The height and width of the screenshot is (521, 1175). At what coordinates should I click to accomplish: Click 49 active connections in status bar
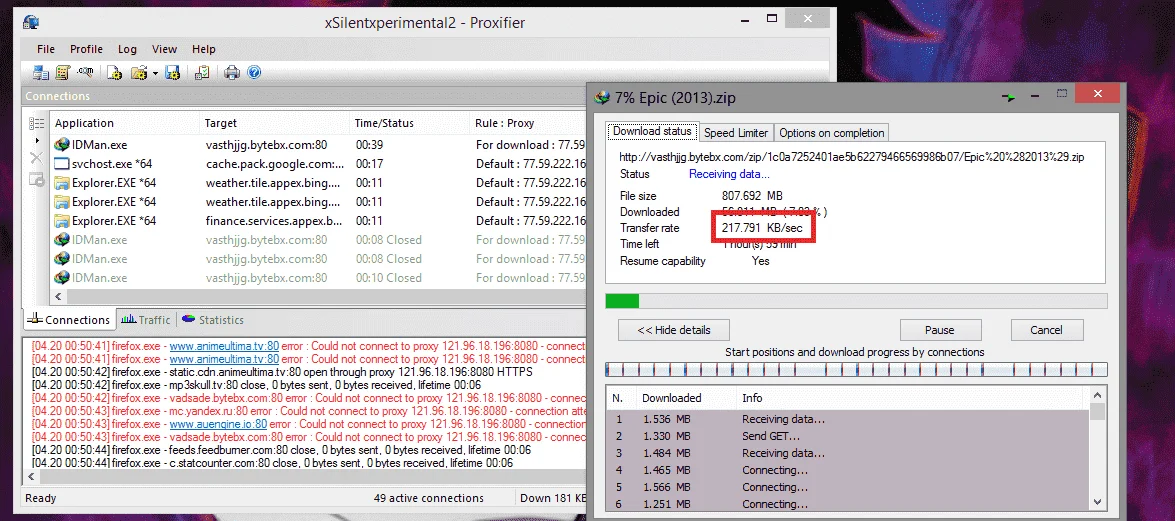(x=429, y=498)
